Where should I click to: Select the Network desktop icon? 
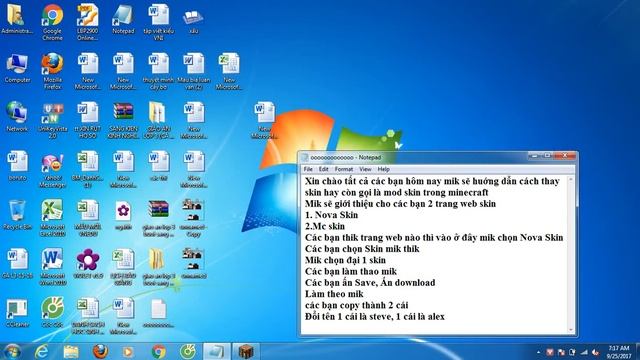pyautogui.click(x=17, y=117)
